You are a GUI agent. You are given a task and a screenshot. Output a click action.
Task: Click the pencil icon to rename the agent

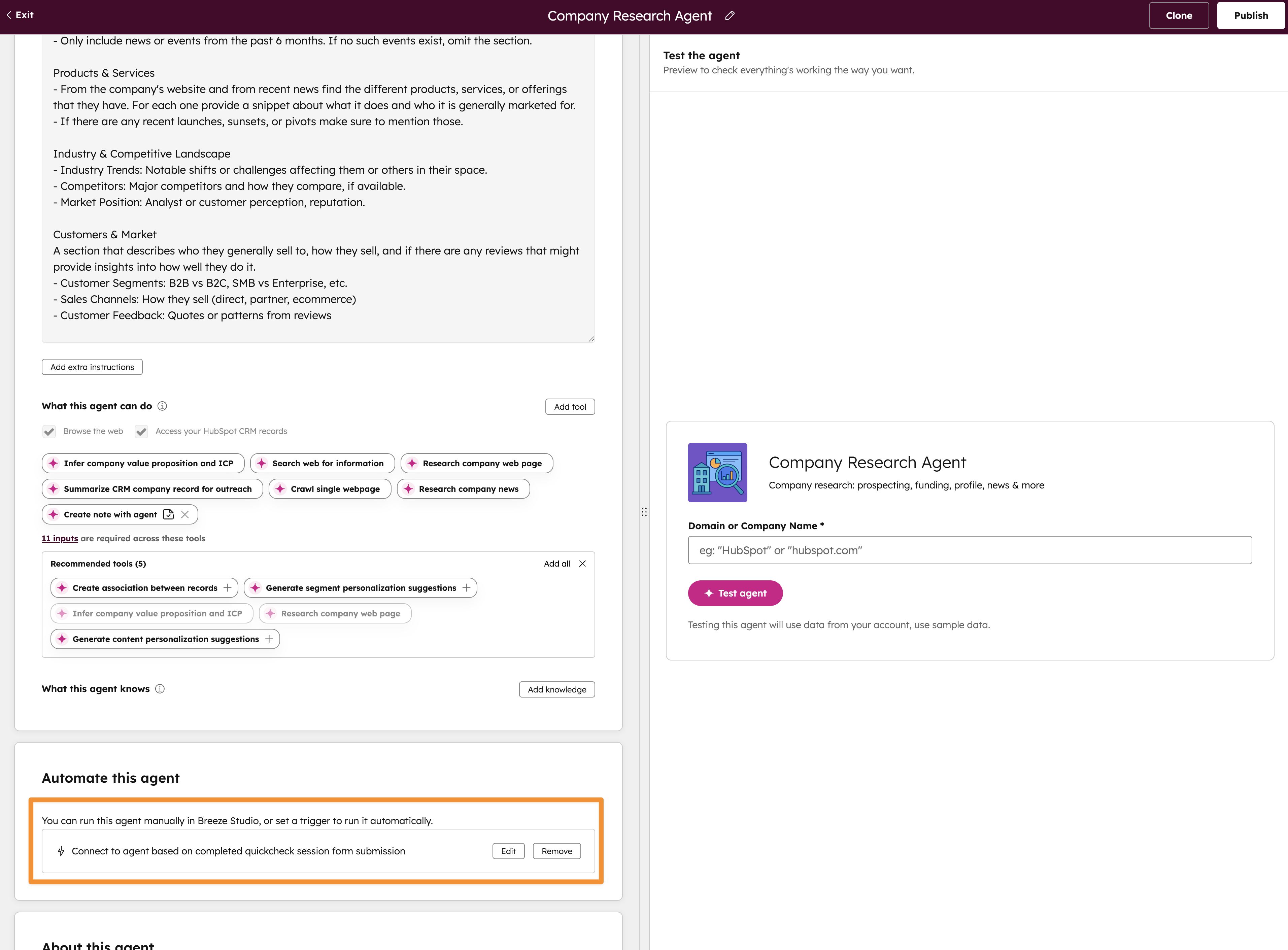click(729, 15)
